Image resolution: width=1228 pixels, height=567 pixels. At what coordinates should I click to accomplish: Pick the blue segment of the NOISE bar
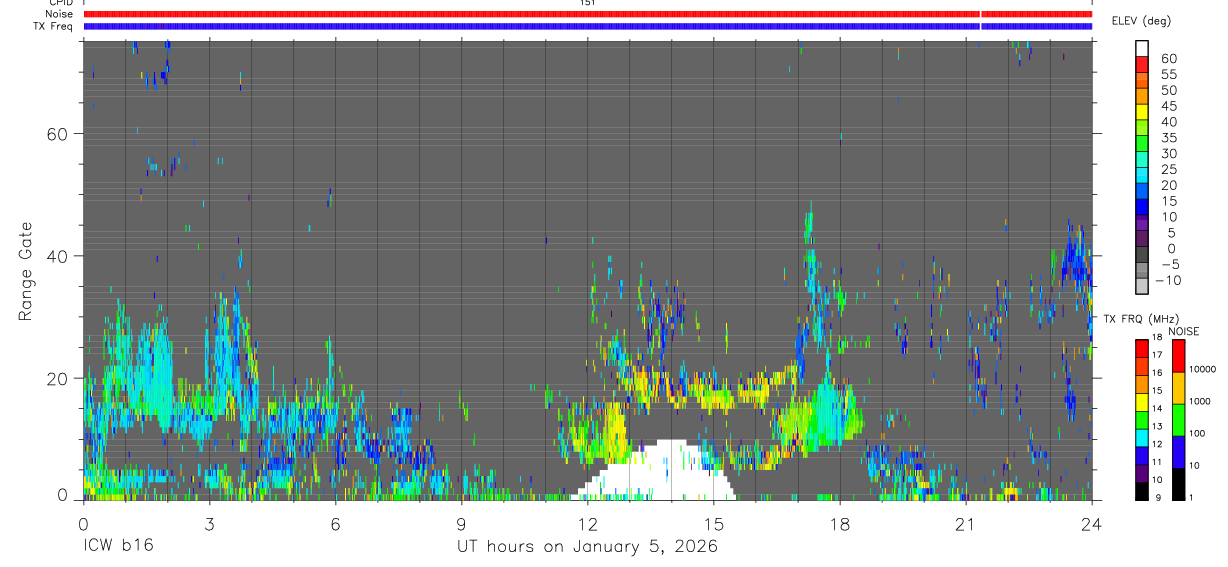coord(1179,452)
